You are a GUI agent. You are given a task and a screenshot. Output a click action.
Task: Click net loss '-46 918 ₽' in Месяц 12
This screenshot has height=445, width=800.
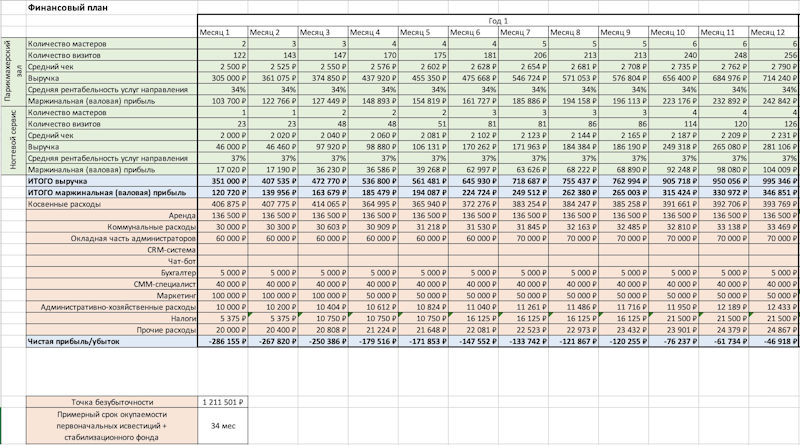coord(773,341)
